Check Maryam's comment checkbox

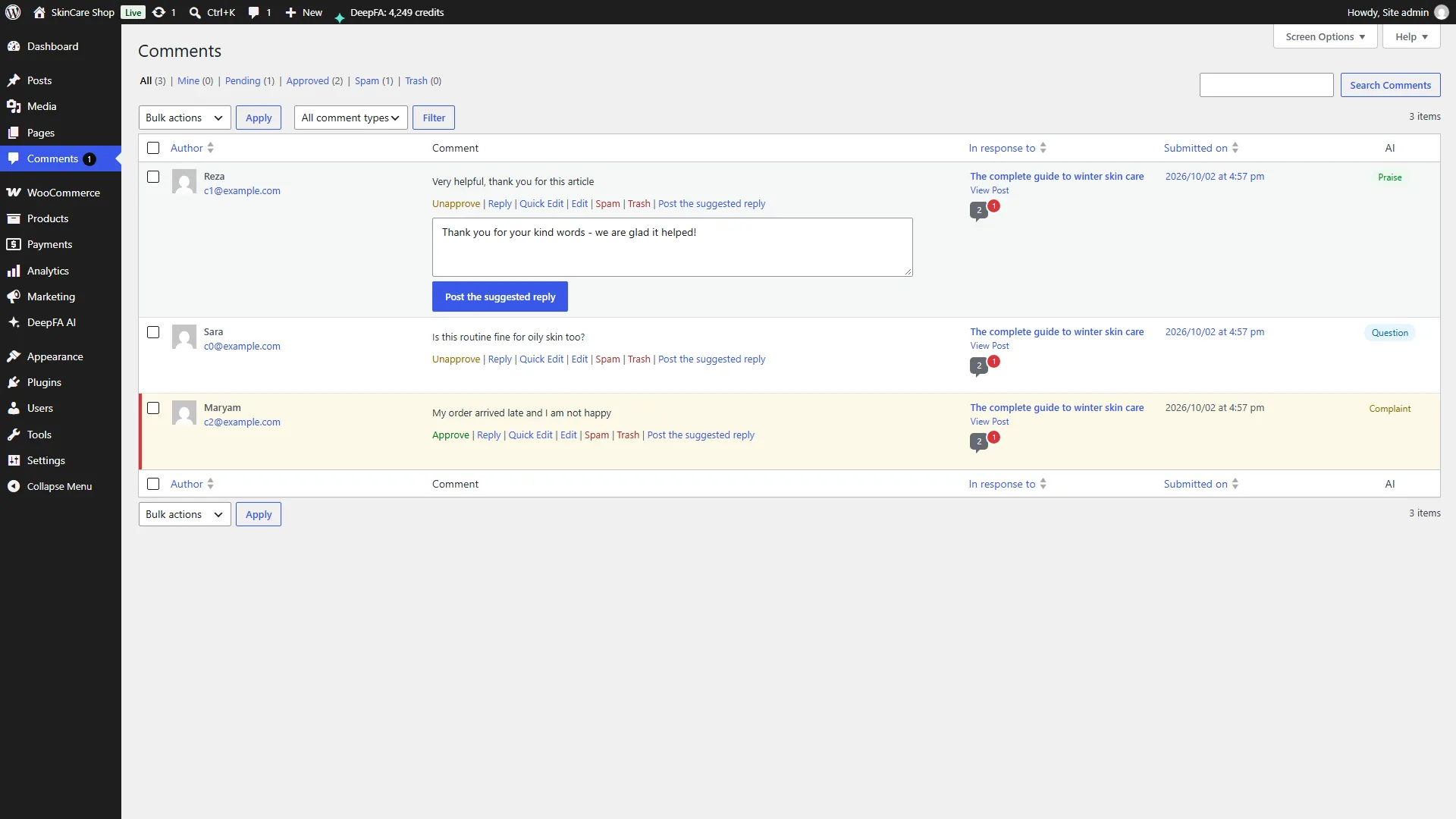tap(153, 408)
